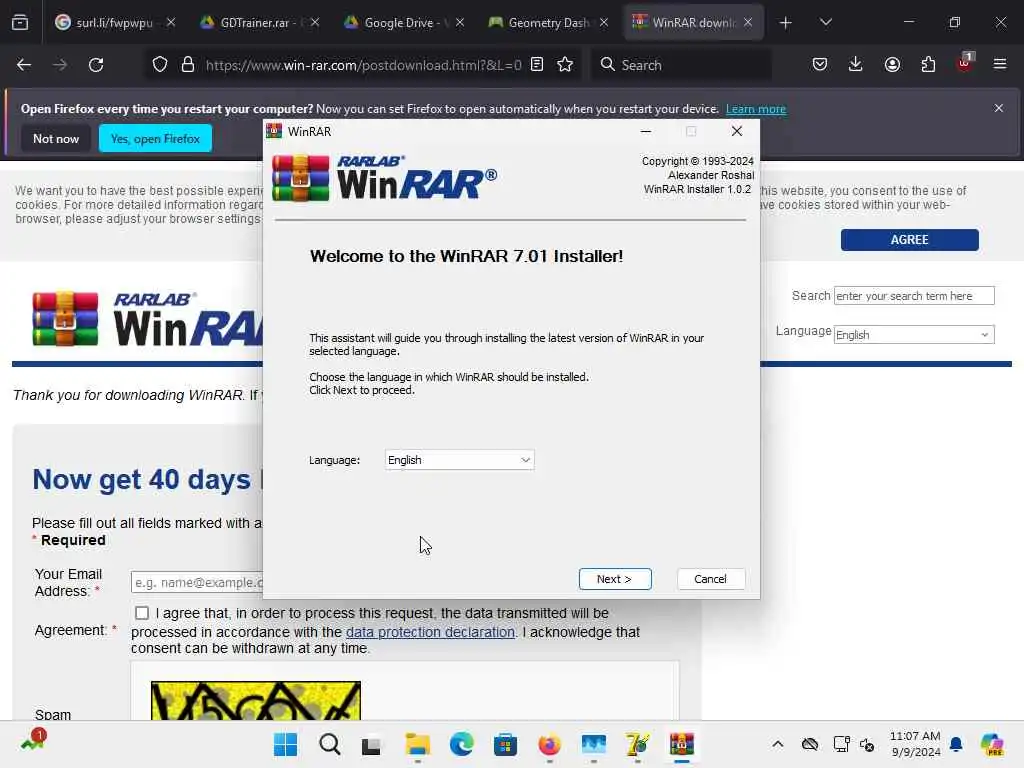Image resolution: width=1024 pixels, height=768 pixels.
Task: Close the WinRAR installer window
Action: [x=737, y=131]
